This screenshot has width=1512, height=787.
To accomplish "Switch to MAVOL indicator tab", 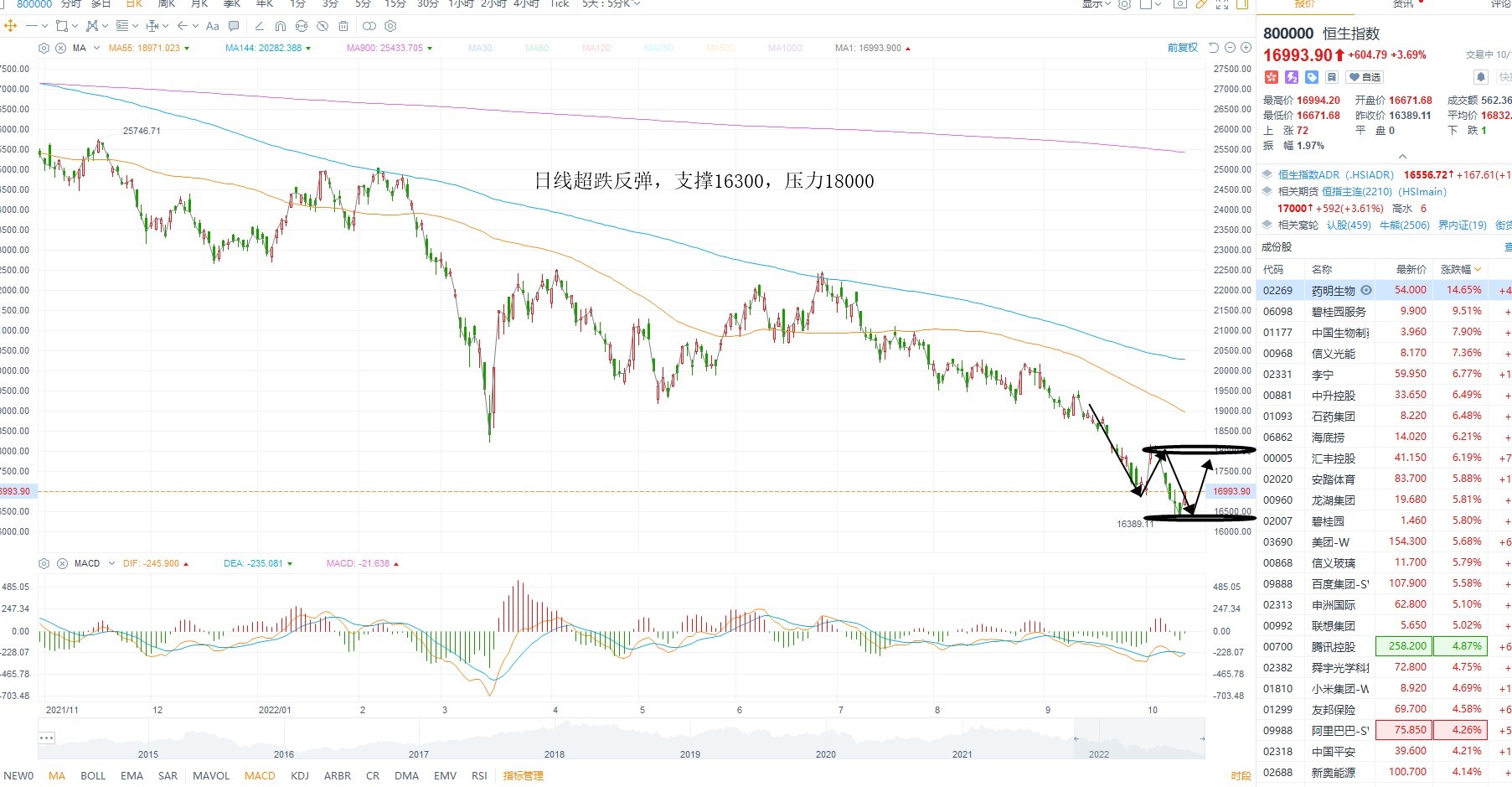I will click(x=211, y=775).
